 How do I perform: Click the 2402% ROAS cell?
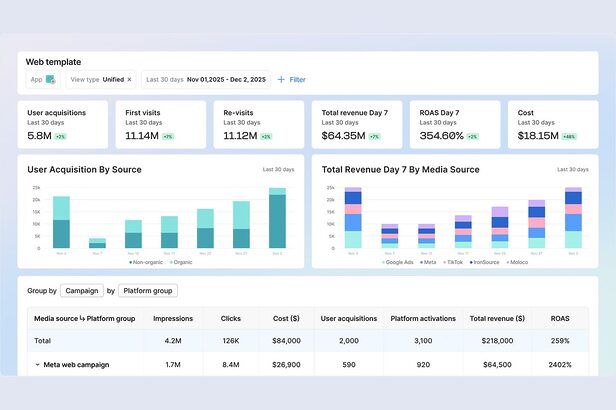[560, 364]
